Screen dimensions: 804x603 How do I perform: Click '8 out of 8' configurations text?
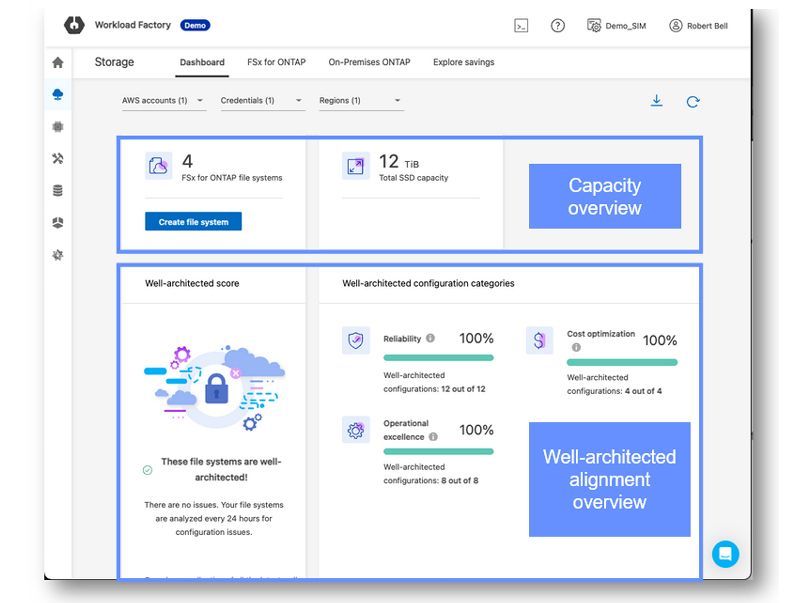coord(460,480)
